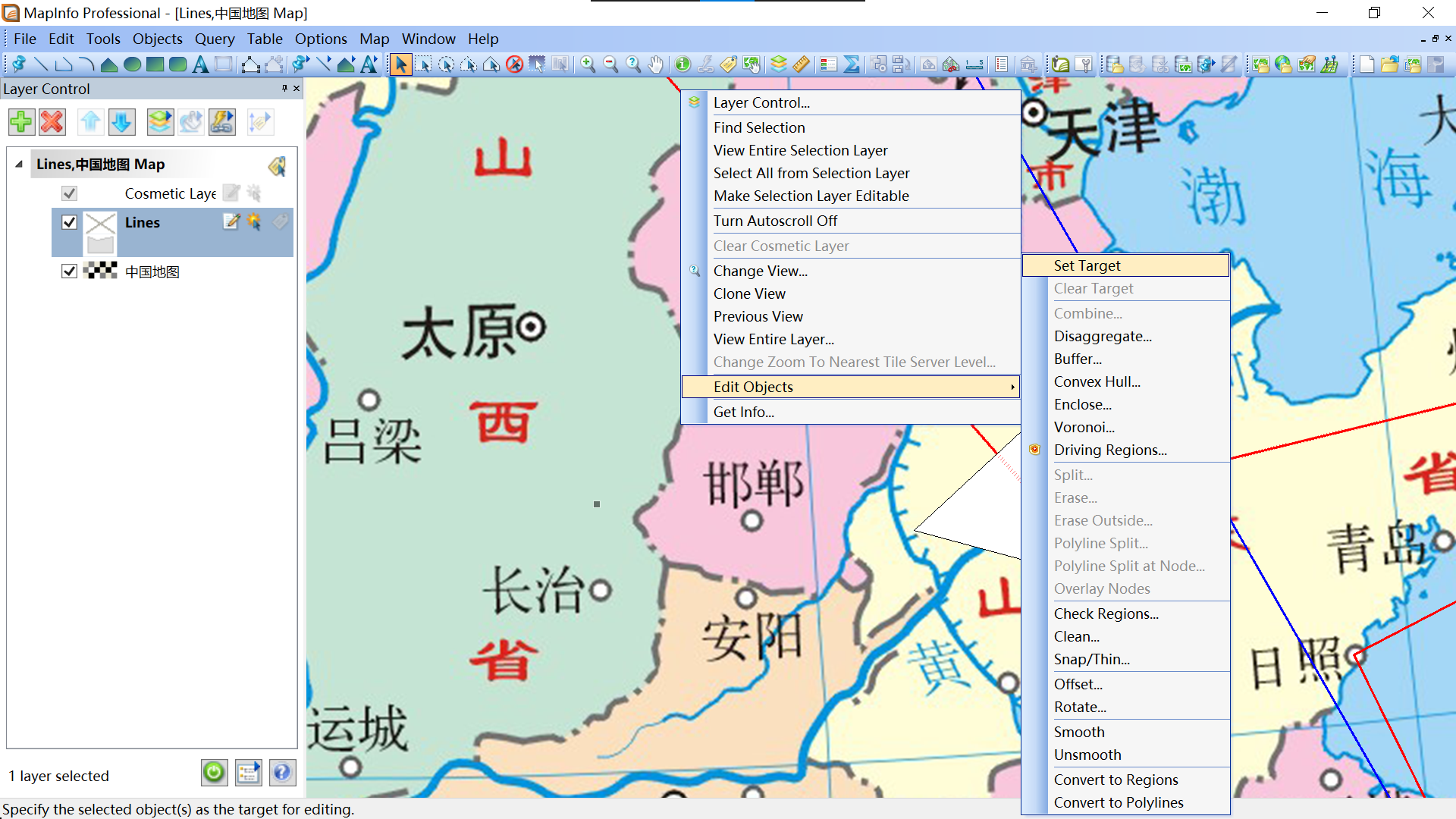Click the Layer Control panel pin icon

pyautogui.click(x=284, y=89)
